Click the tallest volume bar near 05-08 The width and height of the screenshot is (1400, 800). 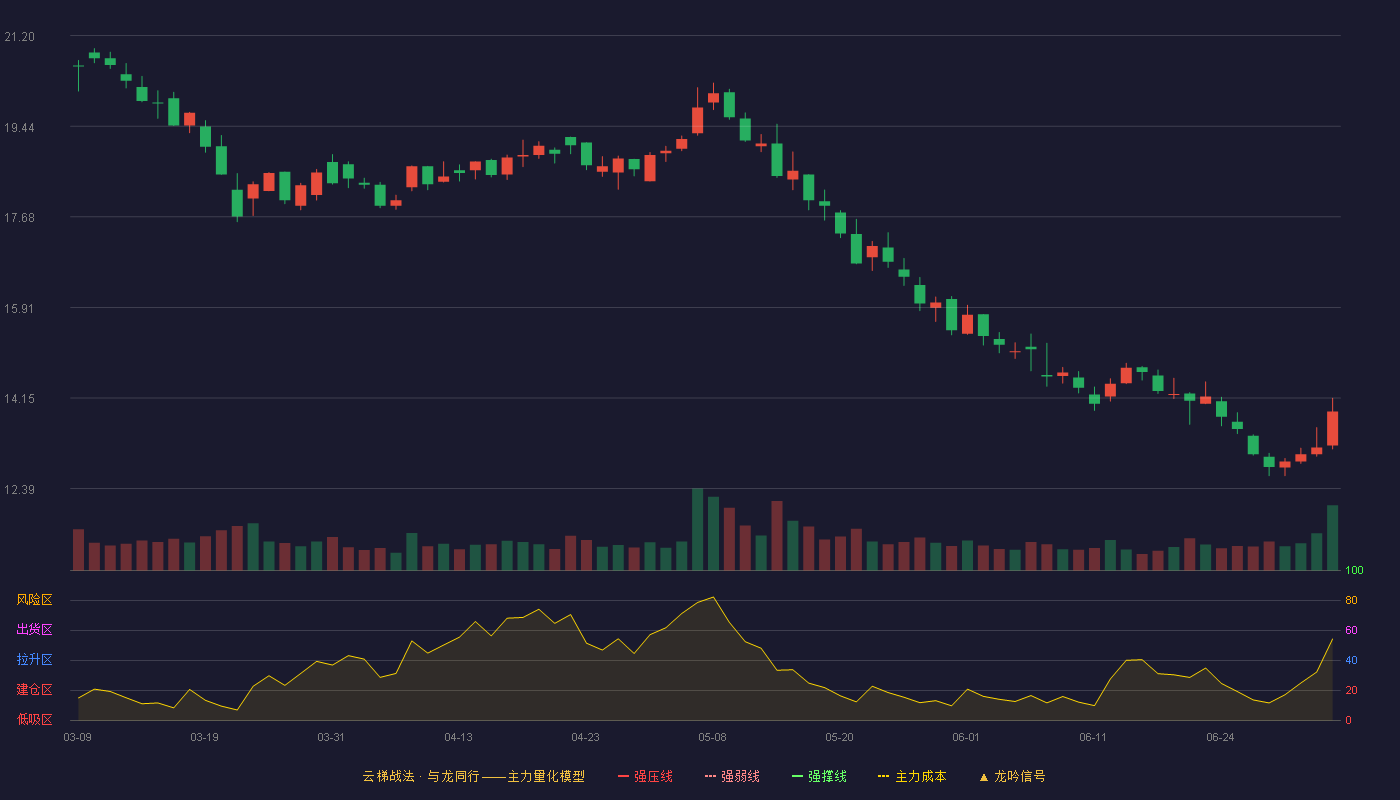(697, 529)
